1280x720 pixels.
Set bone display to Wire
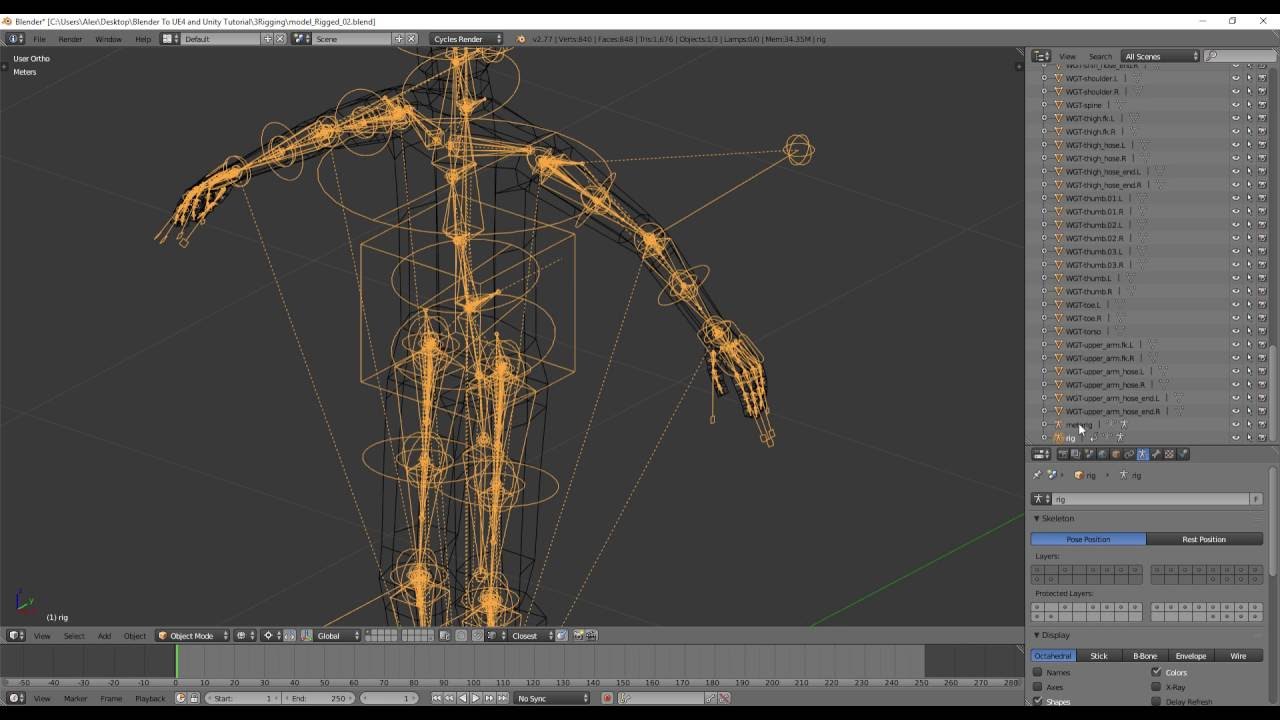(x=1238, y=656)
